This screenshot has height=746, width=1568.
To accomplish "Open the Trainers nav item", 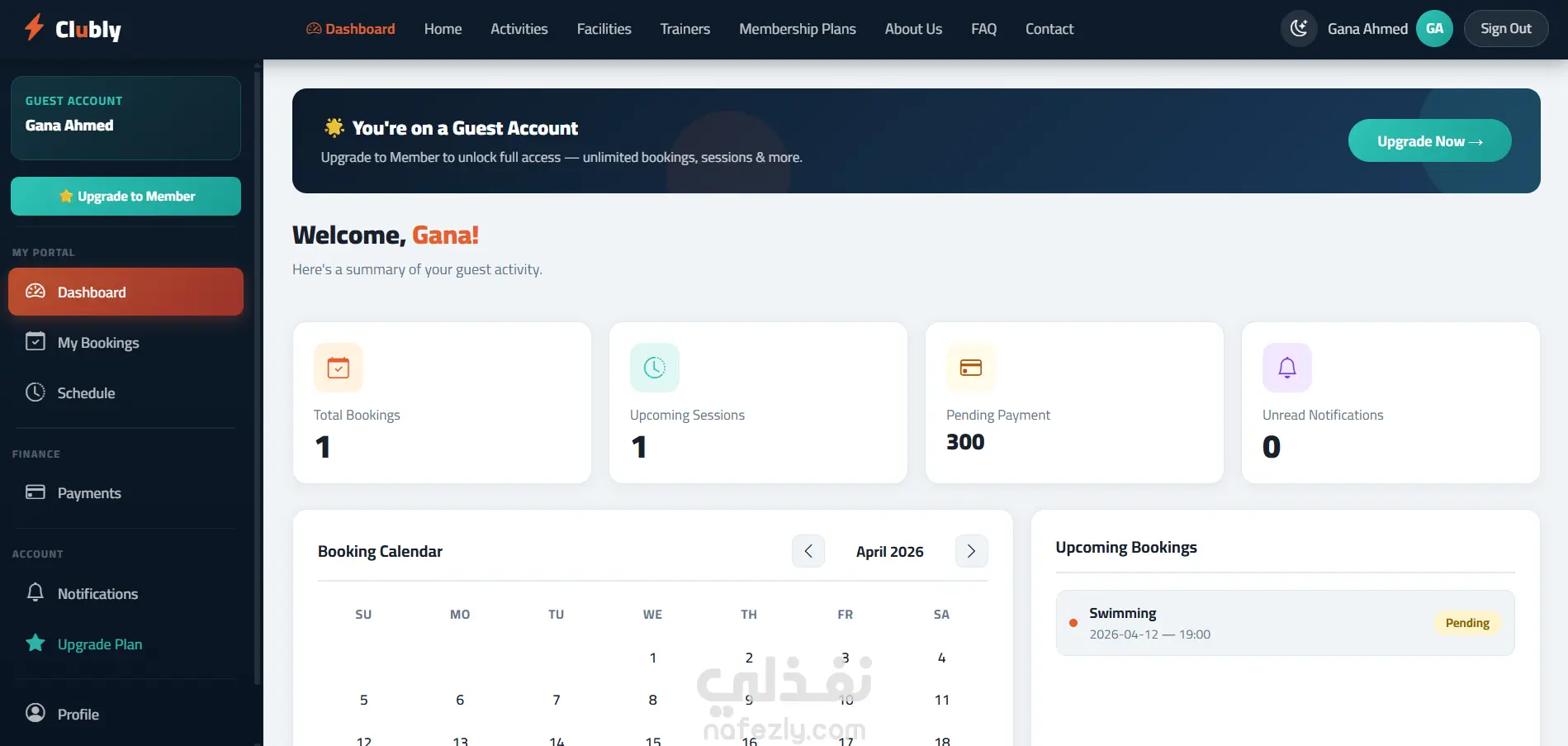I will click(685, 29).
